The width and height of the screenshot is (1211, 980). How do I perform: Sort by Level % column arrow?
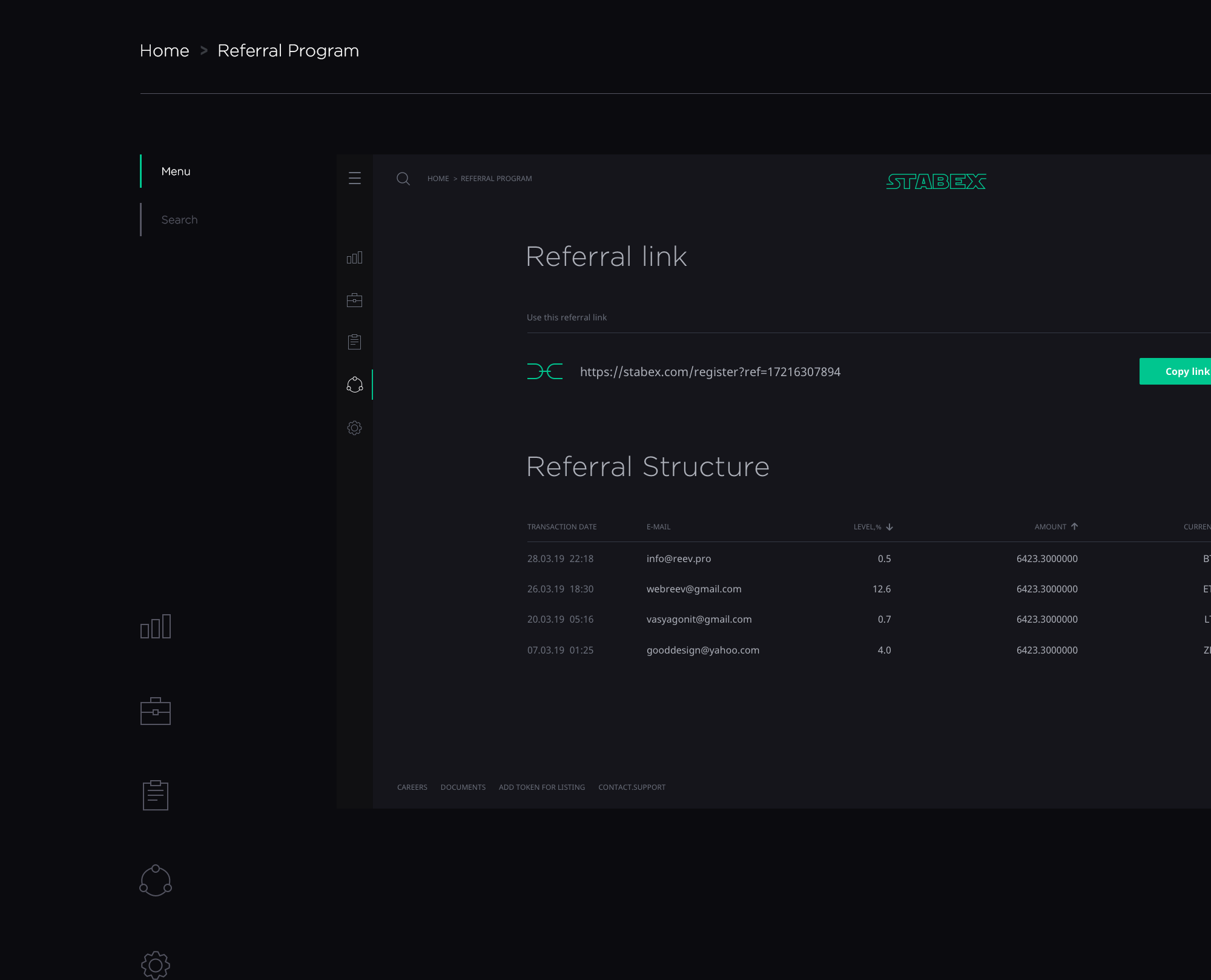[x=889, y=527]
